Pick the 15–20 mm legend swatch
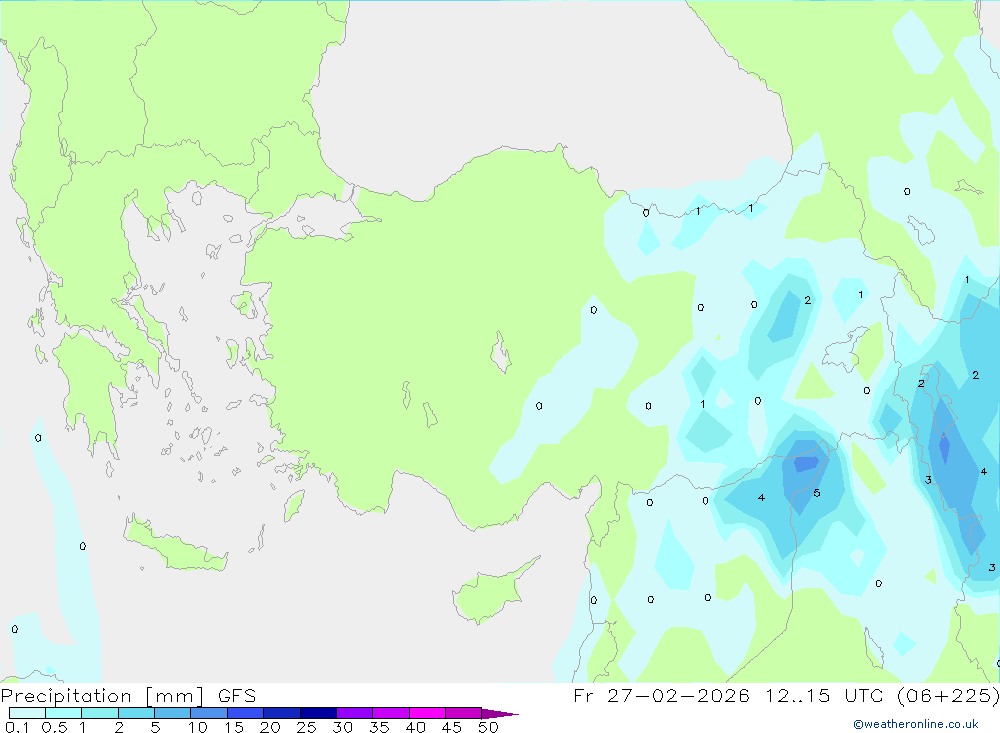Screen dimensions: 1000x733 pyautogui.click(x=246, y=713)
